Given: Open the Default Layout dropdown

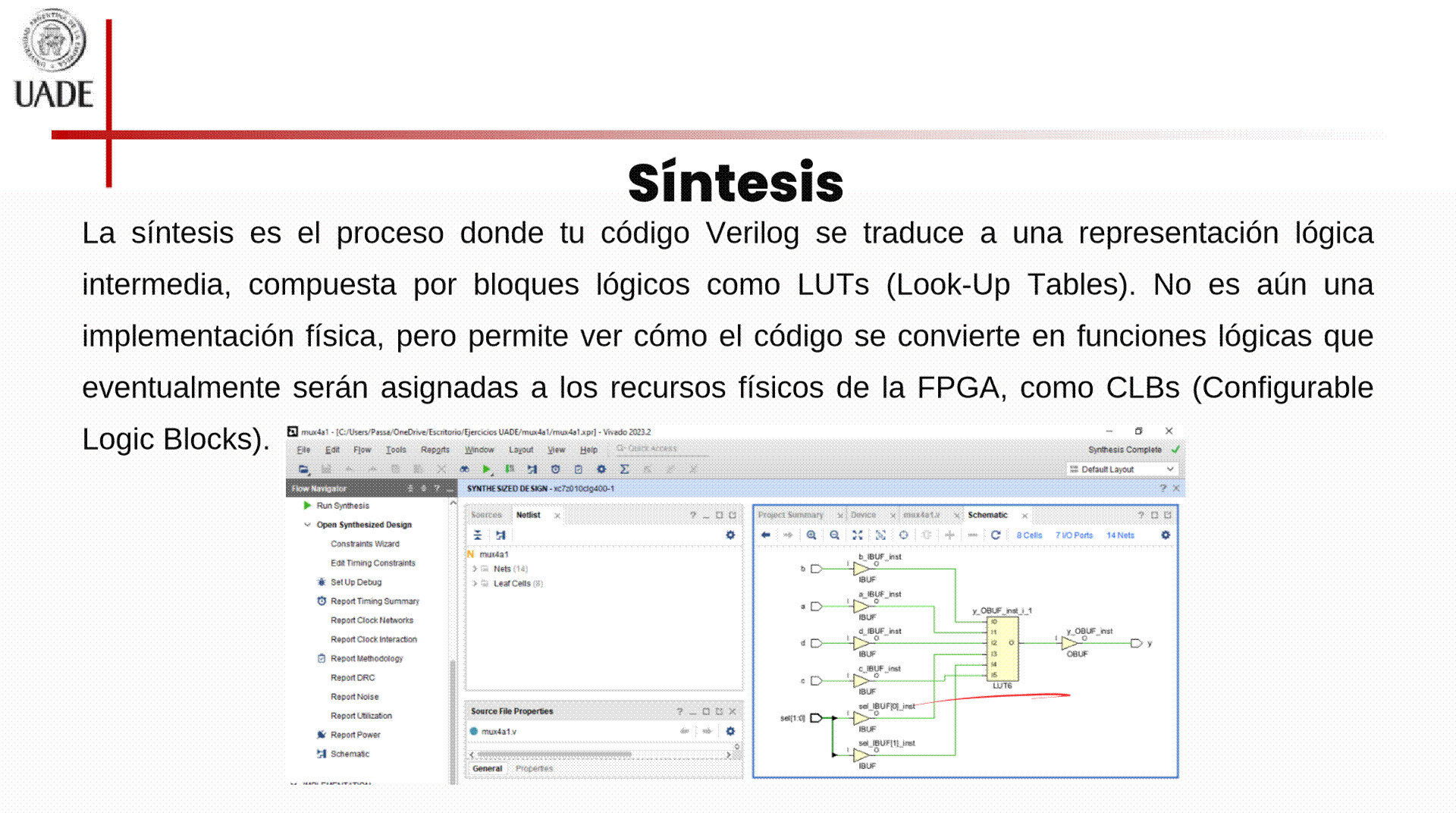Looking at the screenshot, I should [x=1122, y=469].
